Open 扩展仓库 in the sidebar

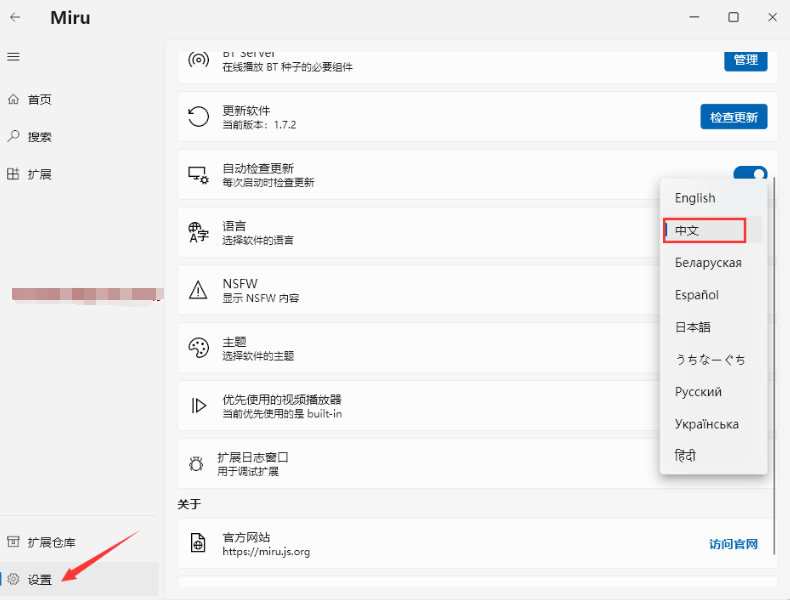click(x=51, y=542)
